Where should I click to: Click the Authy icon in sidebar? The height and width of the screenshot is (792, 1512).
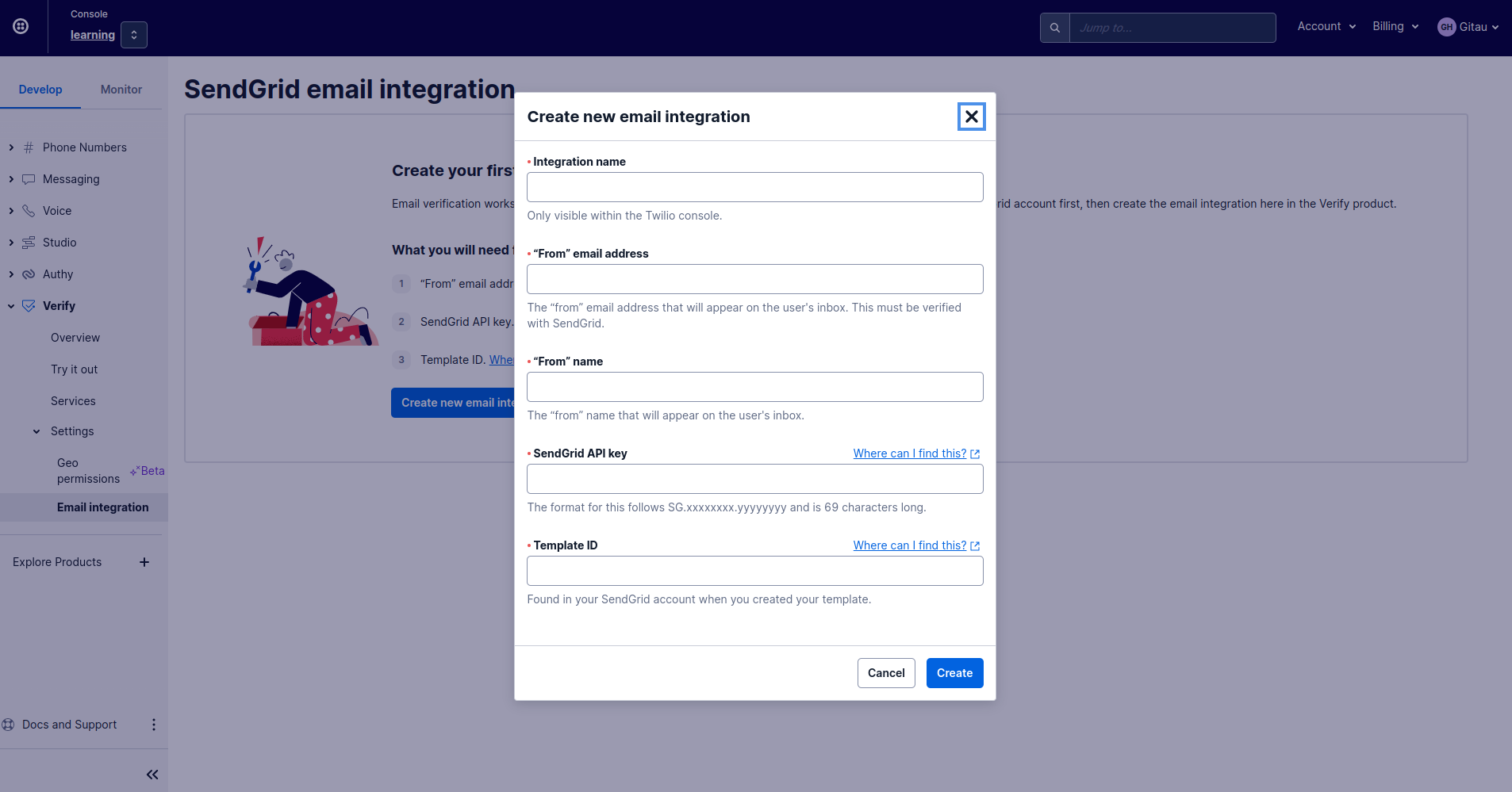pos(29,274)
